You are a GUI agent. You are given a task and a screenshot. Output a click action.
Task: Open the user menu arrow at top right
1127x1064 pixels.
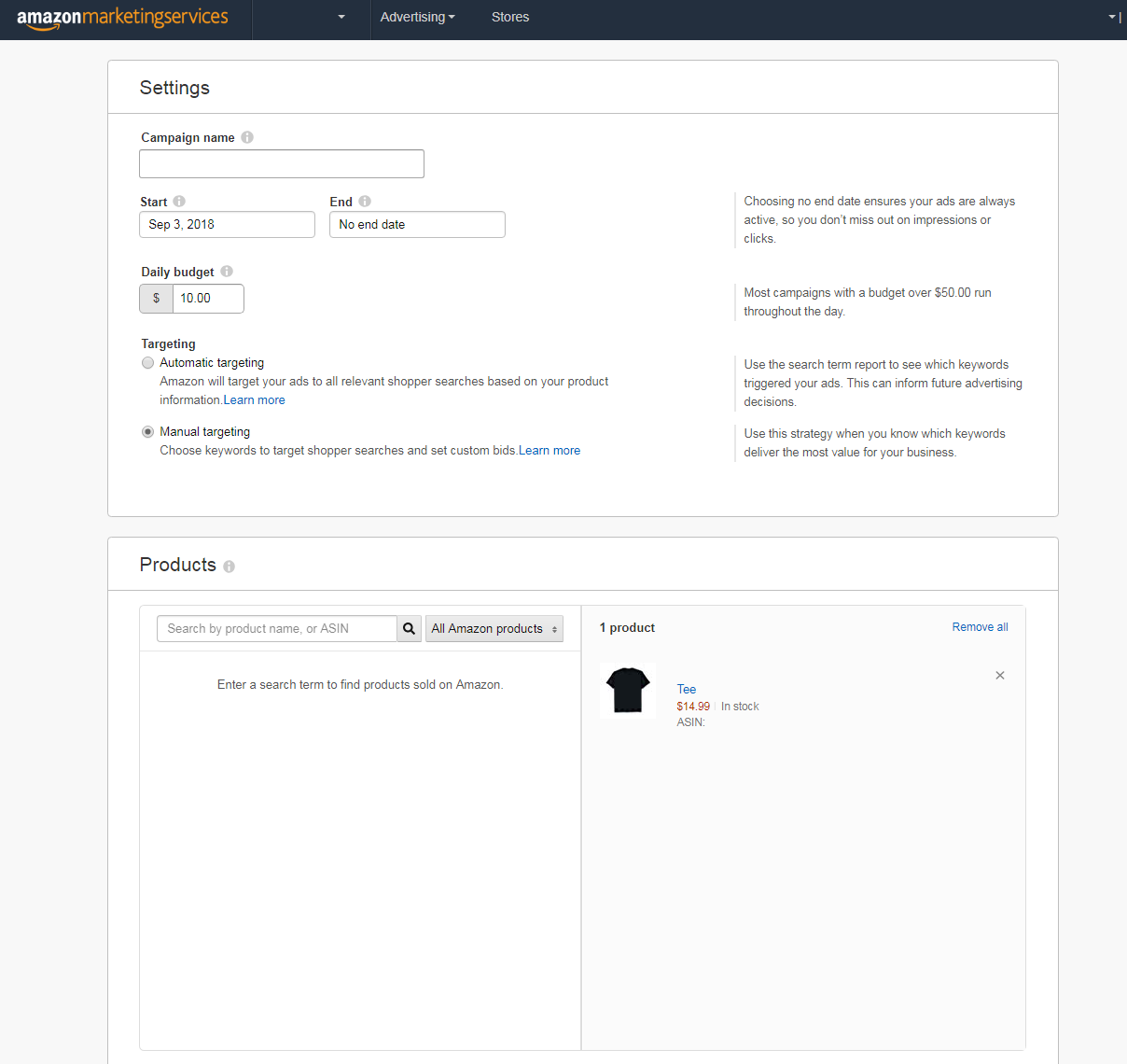(x=1112, y=17)
